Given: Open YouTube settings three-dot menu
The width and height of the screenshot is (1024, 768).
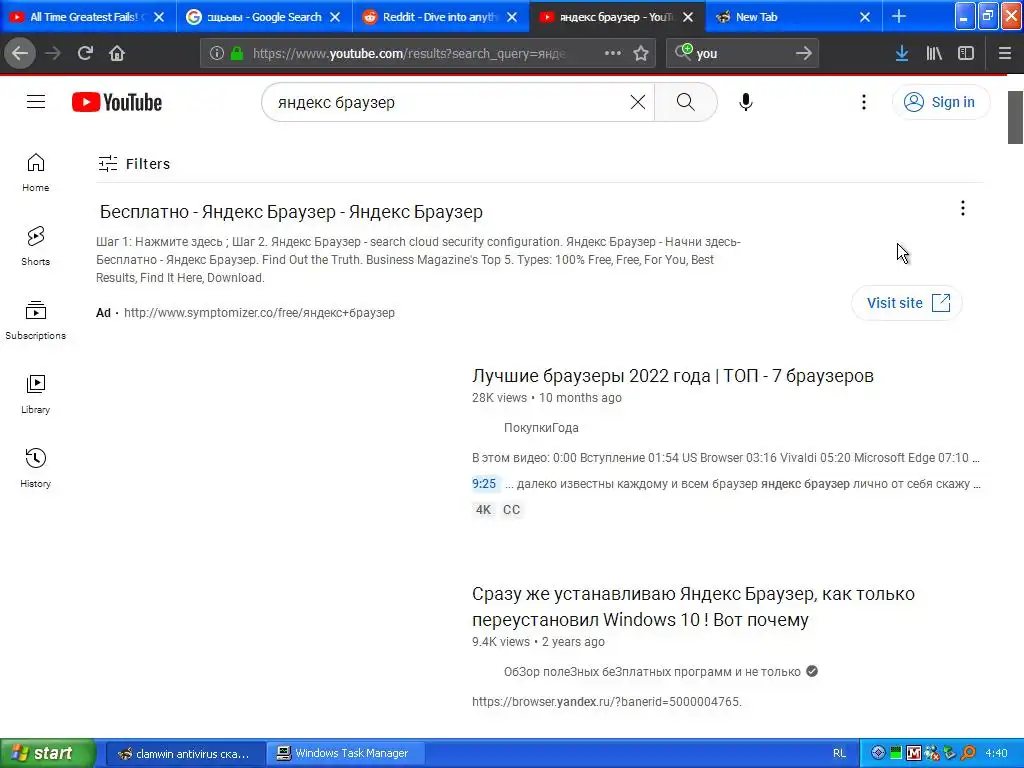Looking at the screenshot, I should coord(863,102).
